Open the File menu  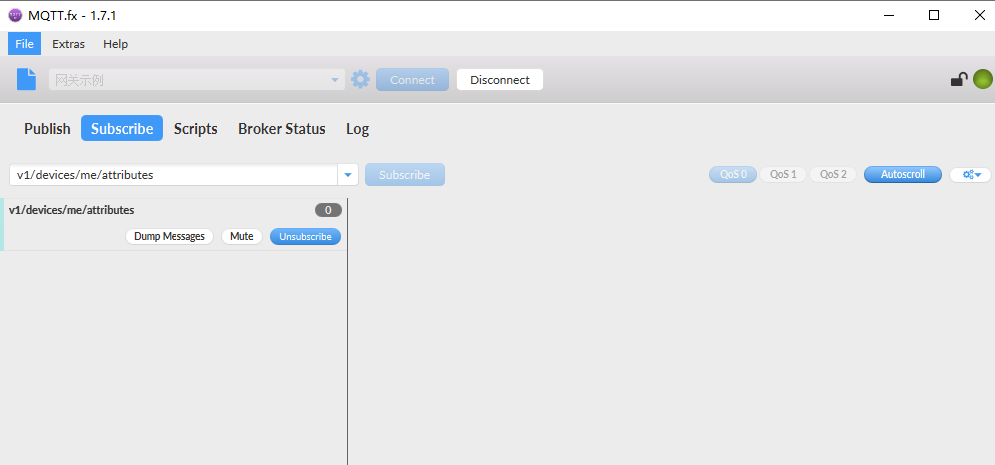[25, 44]
